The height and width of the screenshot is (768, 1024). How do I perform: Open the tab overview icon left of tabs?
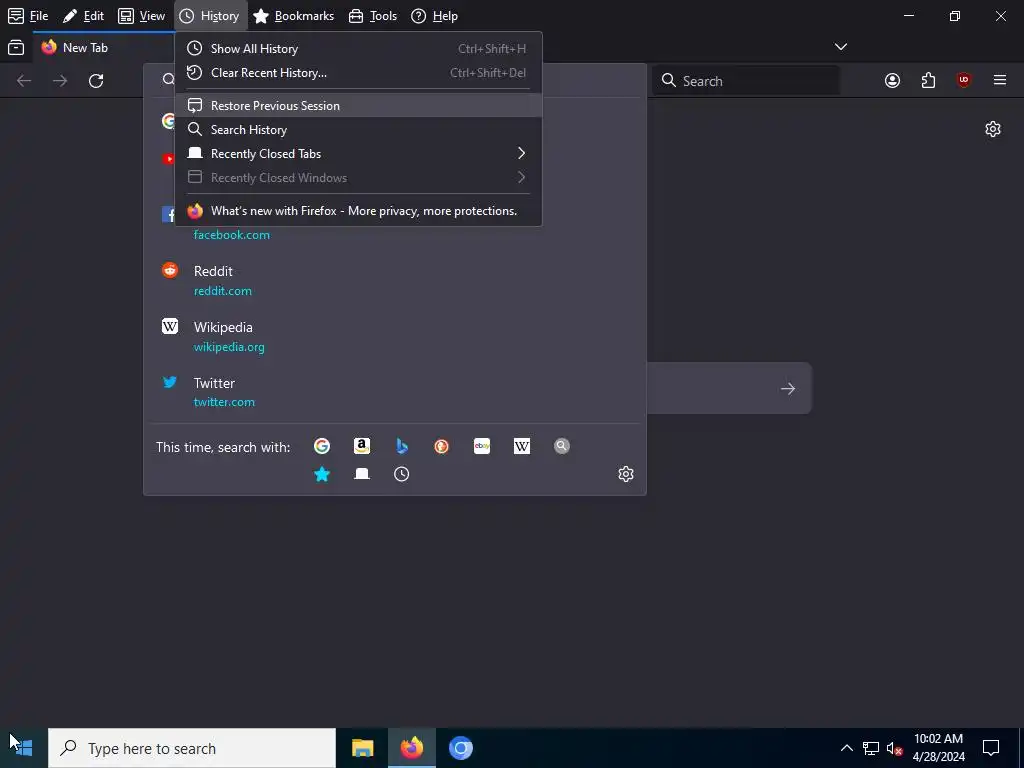[16, 47]
